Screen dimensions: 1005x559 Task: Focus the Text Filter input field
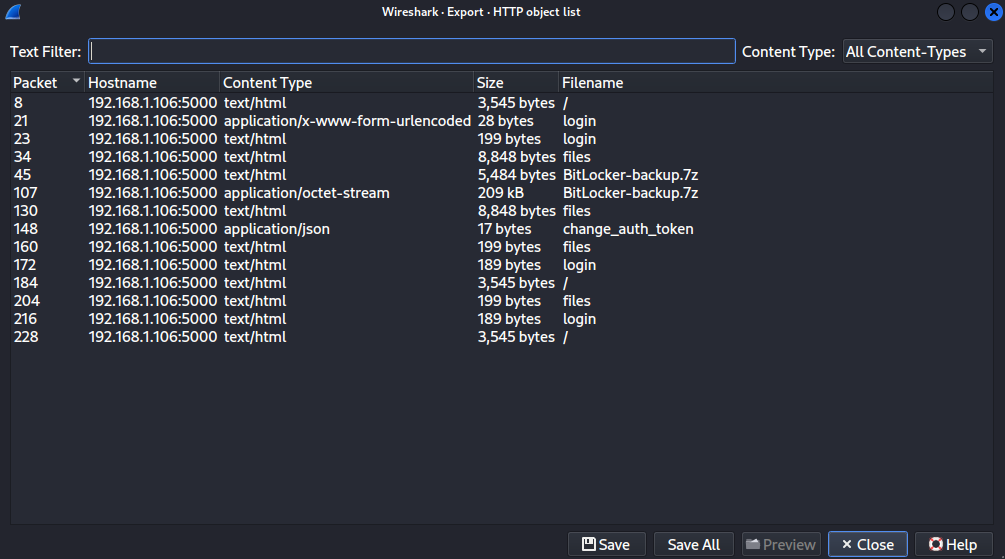[411, 51]
